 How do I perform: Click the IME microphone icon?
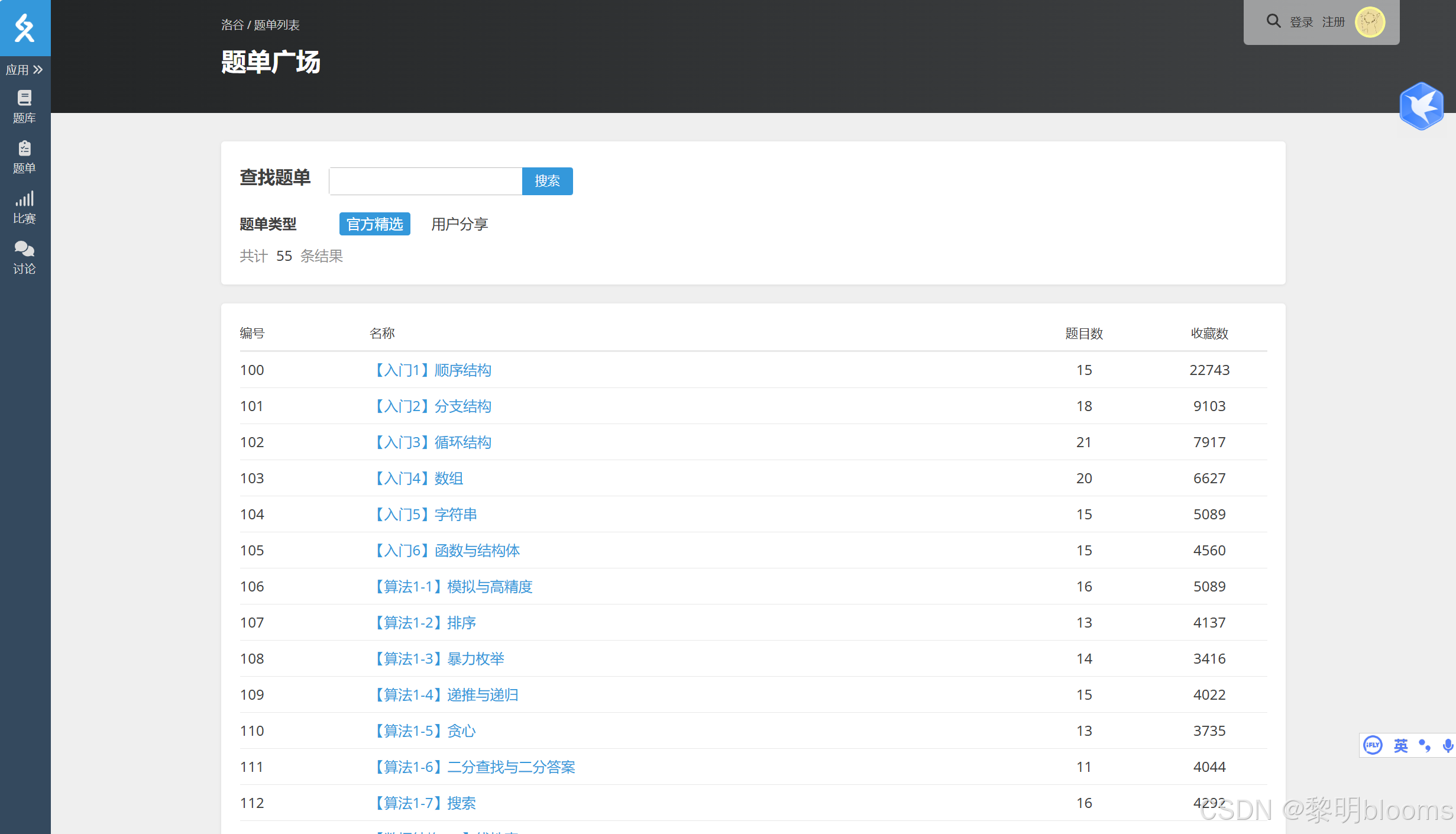click(x=1448, y=745)
